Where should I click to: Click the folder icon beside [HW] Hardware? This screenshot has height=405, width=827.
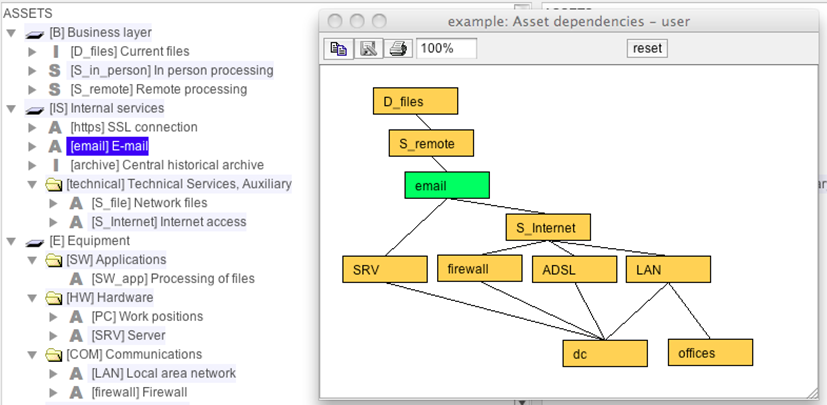pyautogui.click(x=54, y=298)
